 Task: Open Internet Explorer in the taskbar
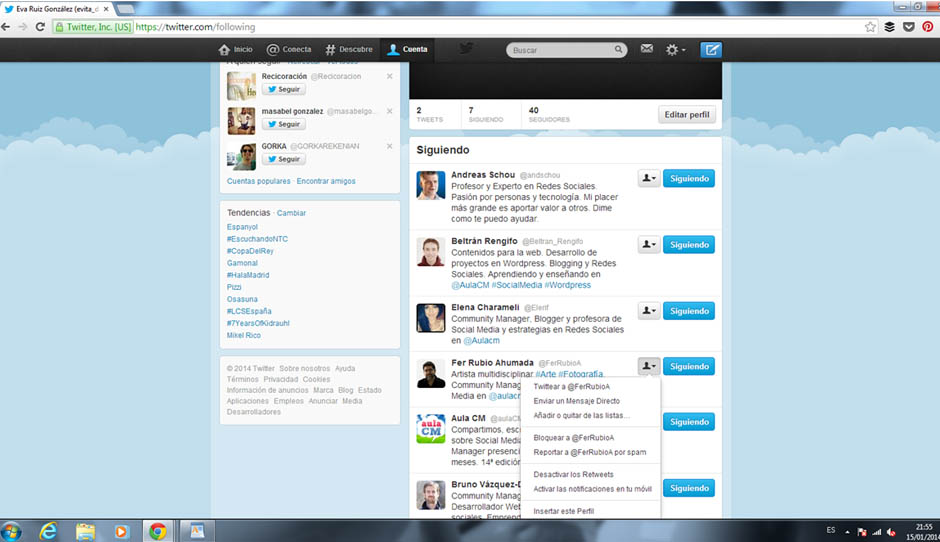(47, 531)
